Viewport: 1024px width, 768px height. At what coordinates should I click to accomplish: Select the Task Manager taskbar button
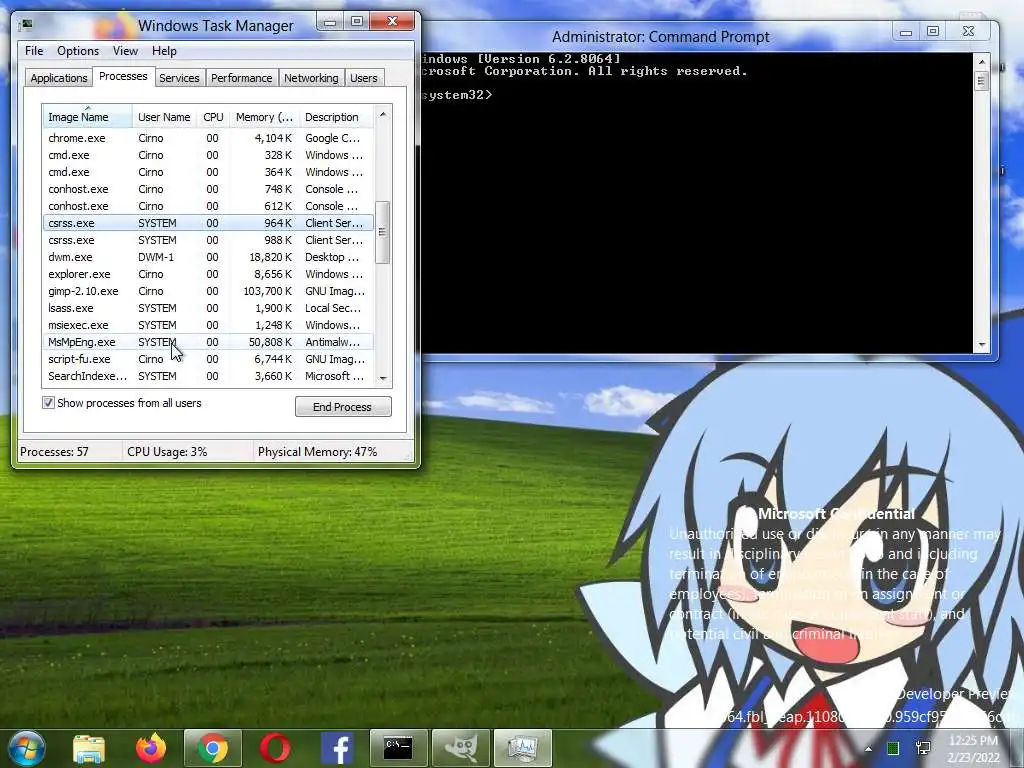[x=522, y=748]
